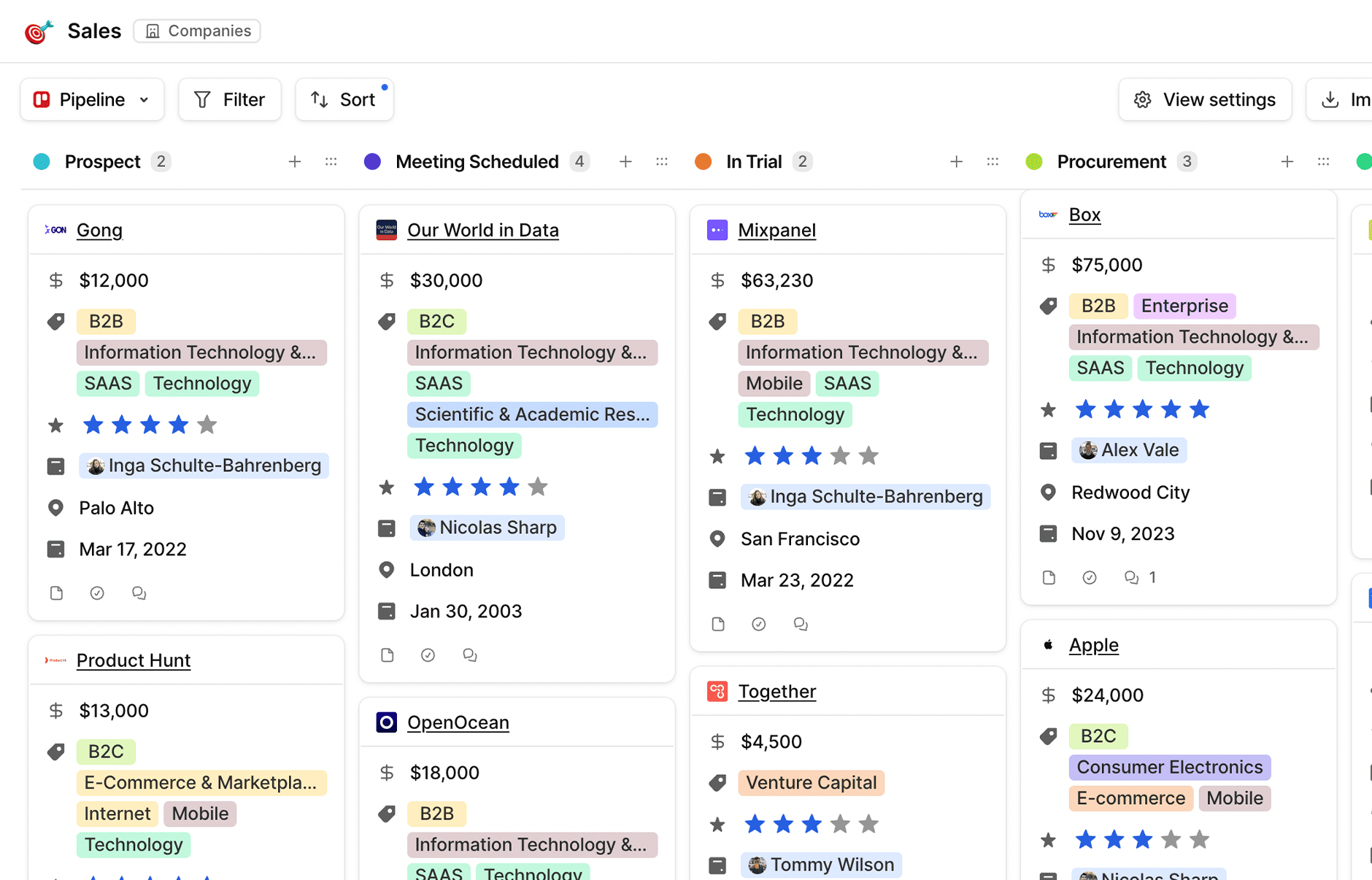Click Nicolas Sharp on Our World in Data
This screenshot has height=880, width=1372.
487,528
